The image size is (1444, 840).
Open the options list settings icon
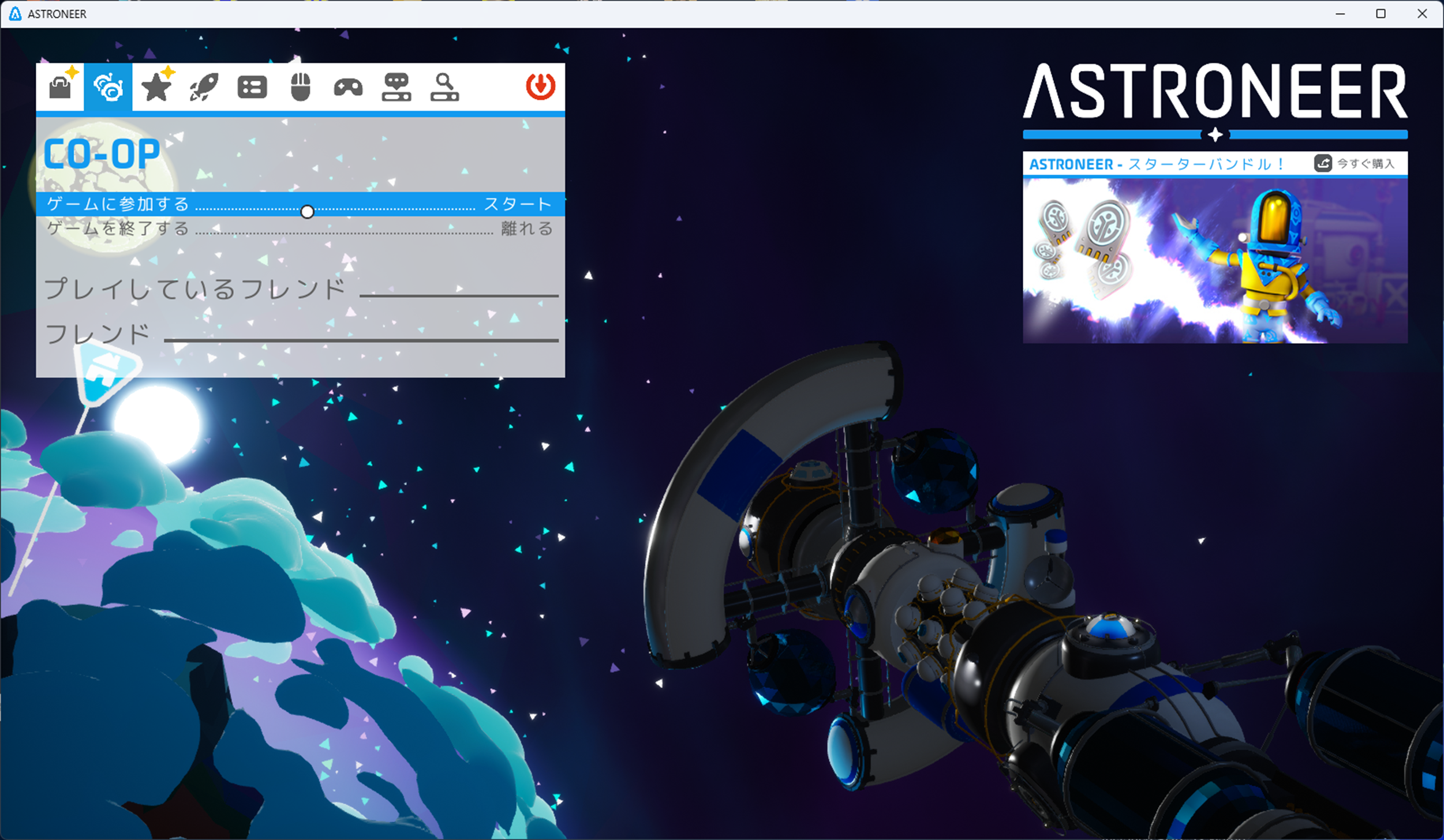(252, 87)
